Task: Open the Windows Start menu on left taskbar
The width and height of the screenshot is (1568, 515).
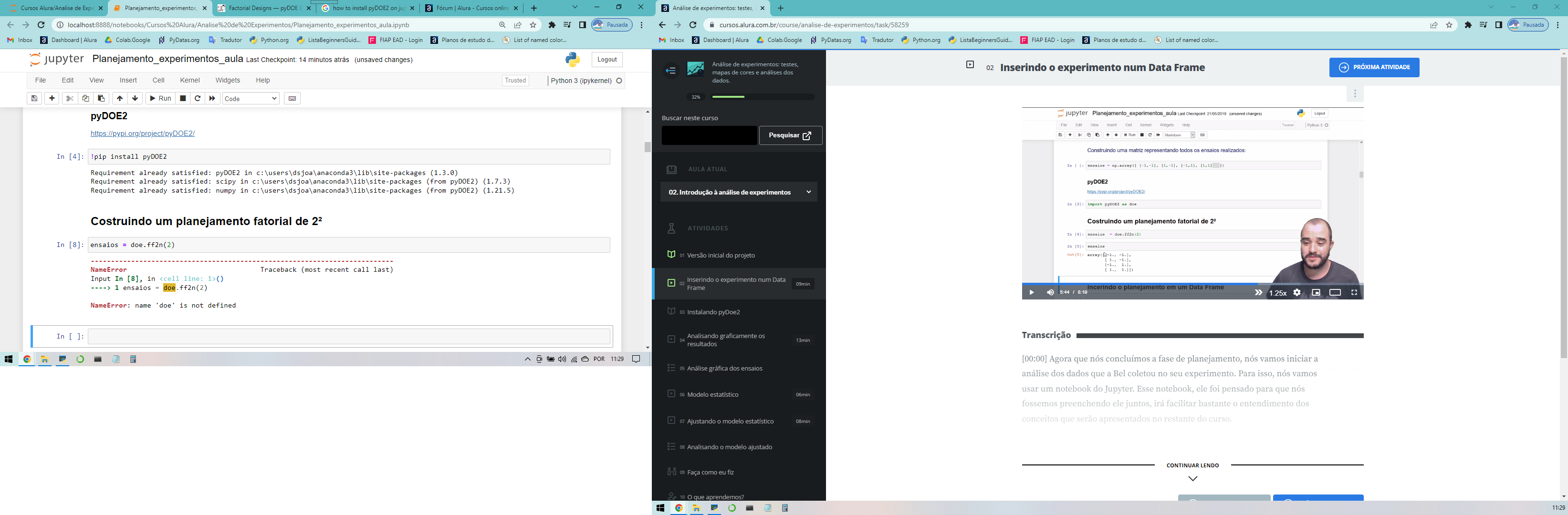Action: 9,360
